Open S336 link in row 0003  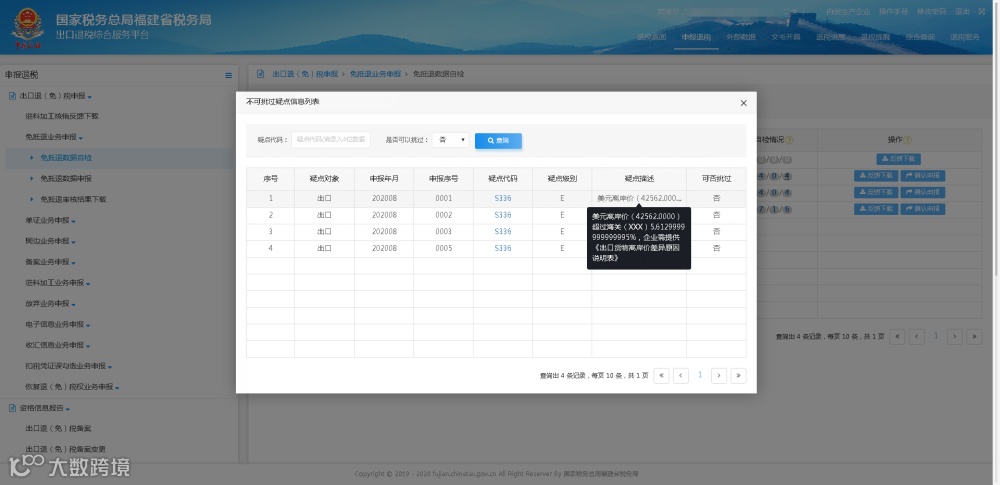503,232
